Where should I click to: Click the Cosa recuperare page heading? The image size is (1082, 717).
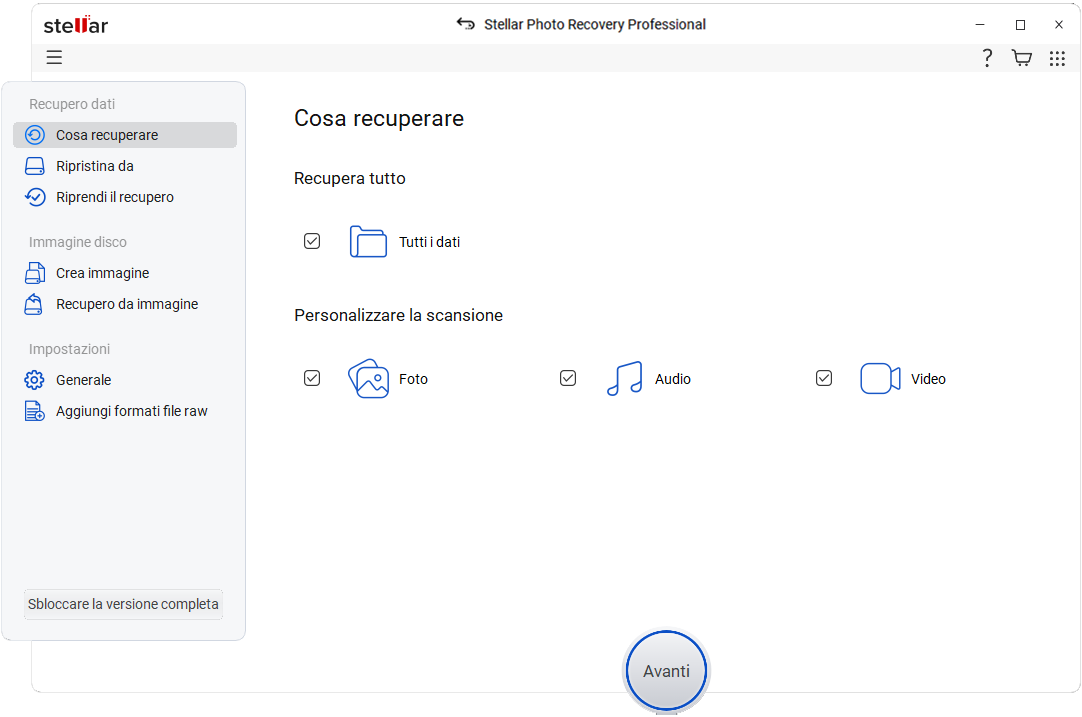coord(379,119)
